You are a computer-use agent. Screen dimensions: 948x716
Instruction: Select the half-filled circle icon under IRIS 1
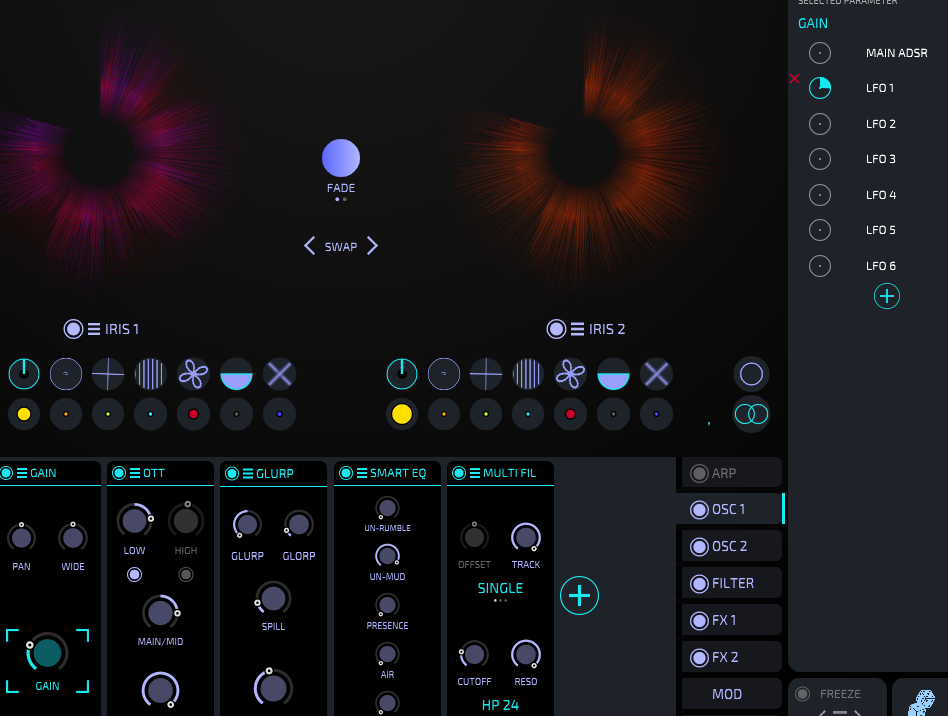pos(236,374)
